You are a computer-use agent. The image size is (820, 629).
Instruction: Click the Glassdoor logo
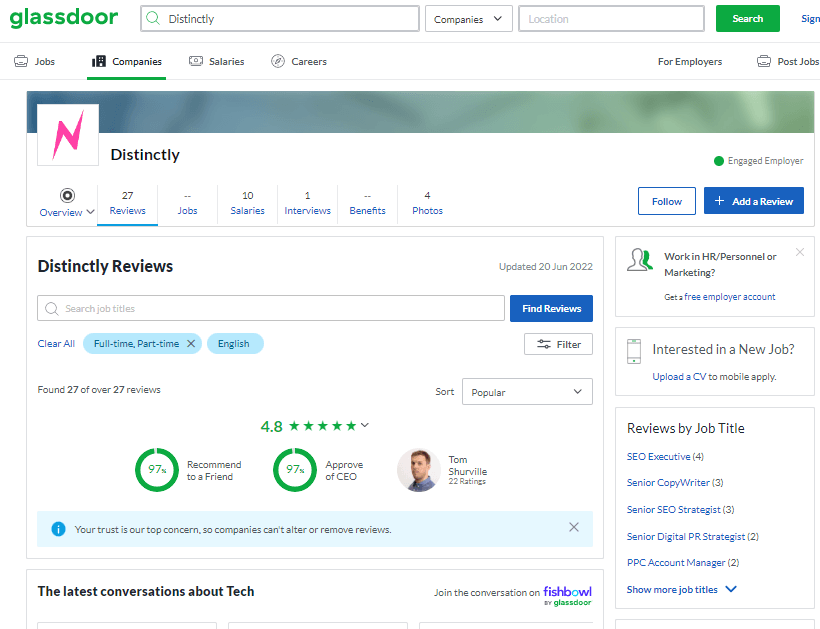[64, 17]
